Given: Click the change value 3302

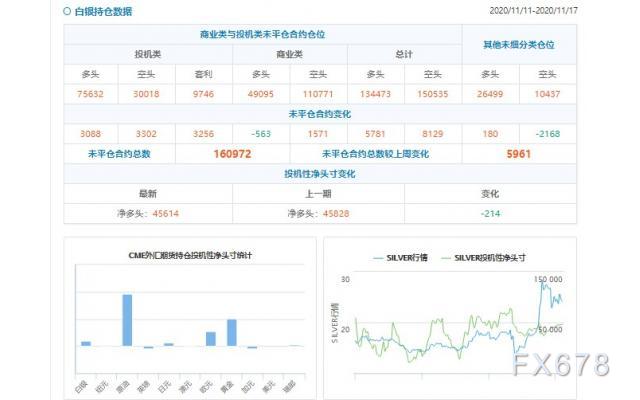Looking at the screenshot, I should (146, 134).
